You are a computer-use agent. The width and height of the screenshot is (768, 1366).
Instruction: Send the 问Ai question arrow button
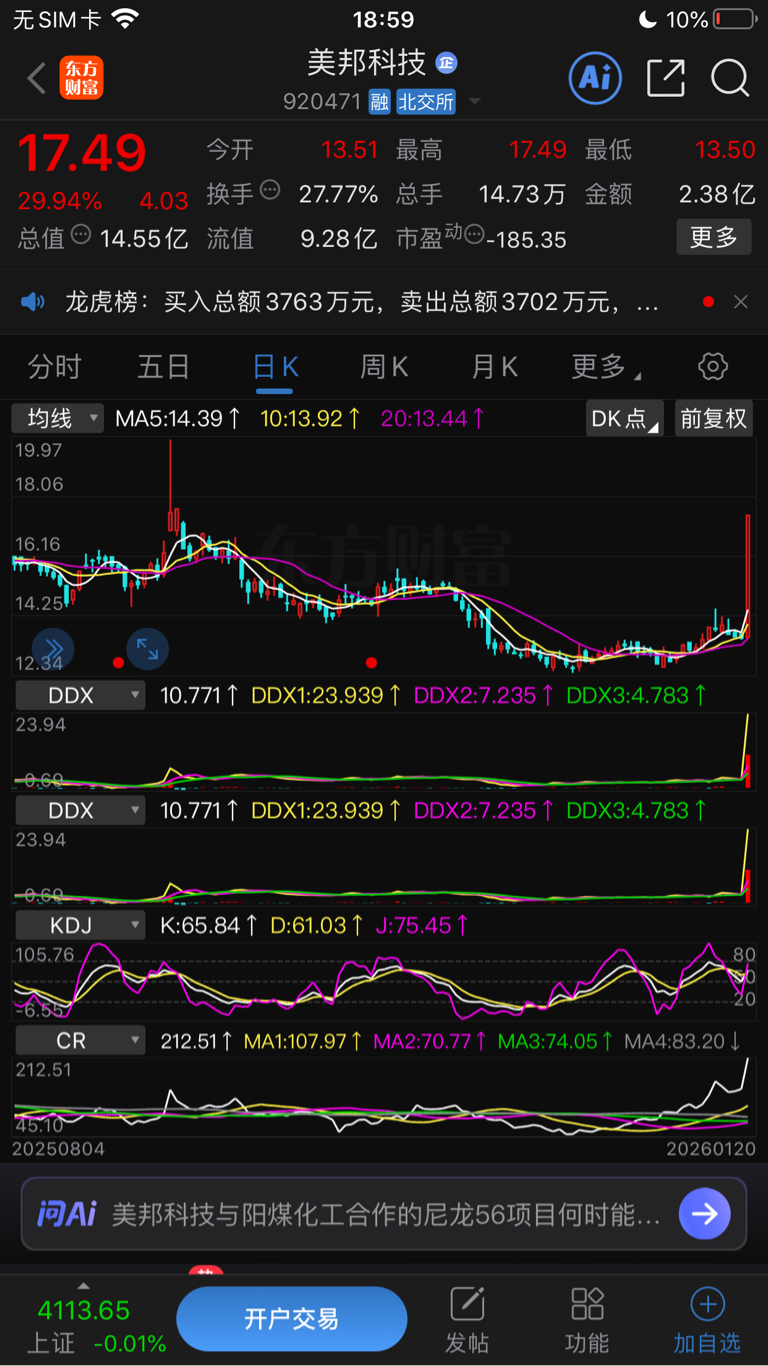click(x=705, y=1214)
